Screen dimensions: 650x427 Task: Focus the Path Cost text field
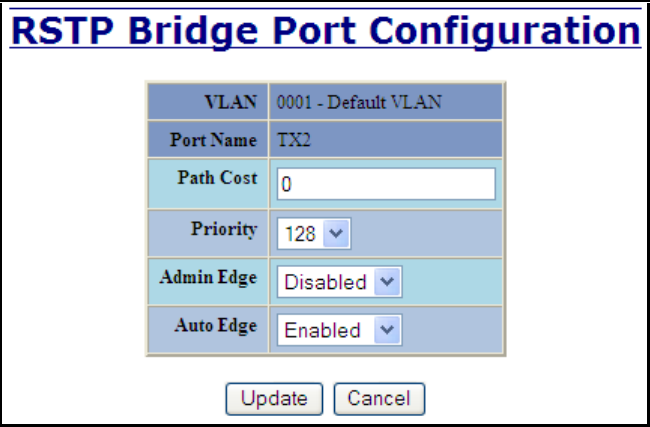(386, 184)
